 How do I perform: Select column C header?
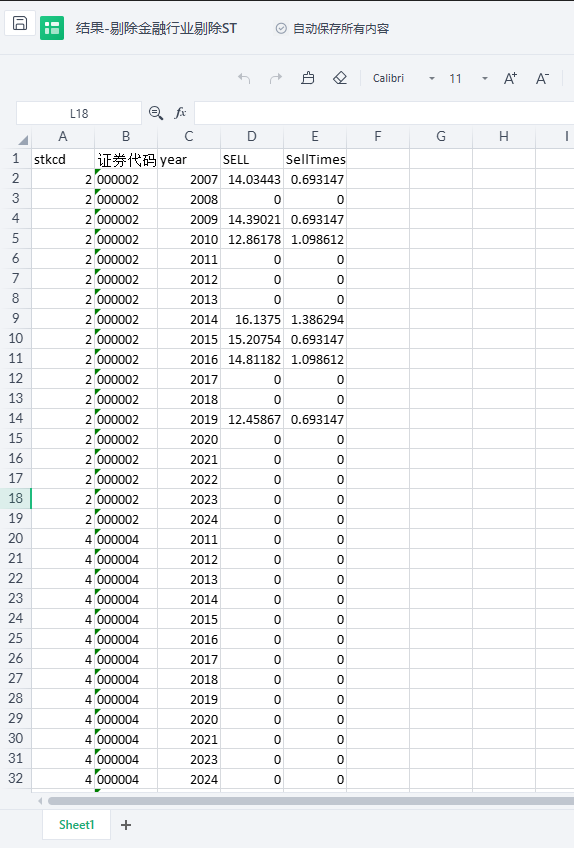pos(188,136)
